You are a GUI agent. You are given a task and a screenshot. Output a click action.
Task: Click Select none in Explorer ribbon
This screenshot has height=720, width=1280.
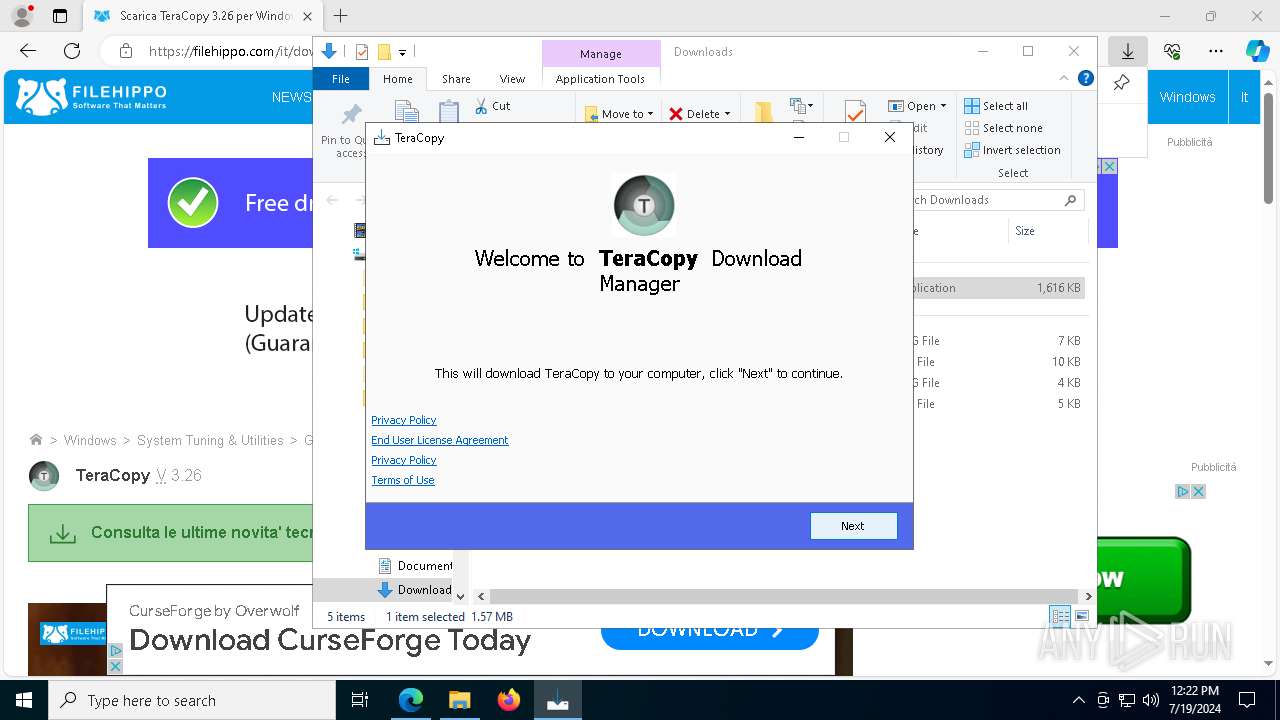tap(1004, 128)
